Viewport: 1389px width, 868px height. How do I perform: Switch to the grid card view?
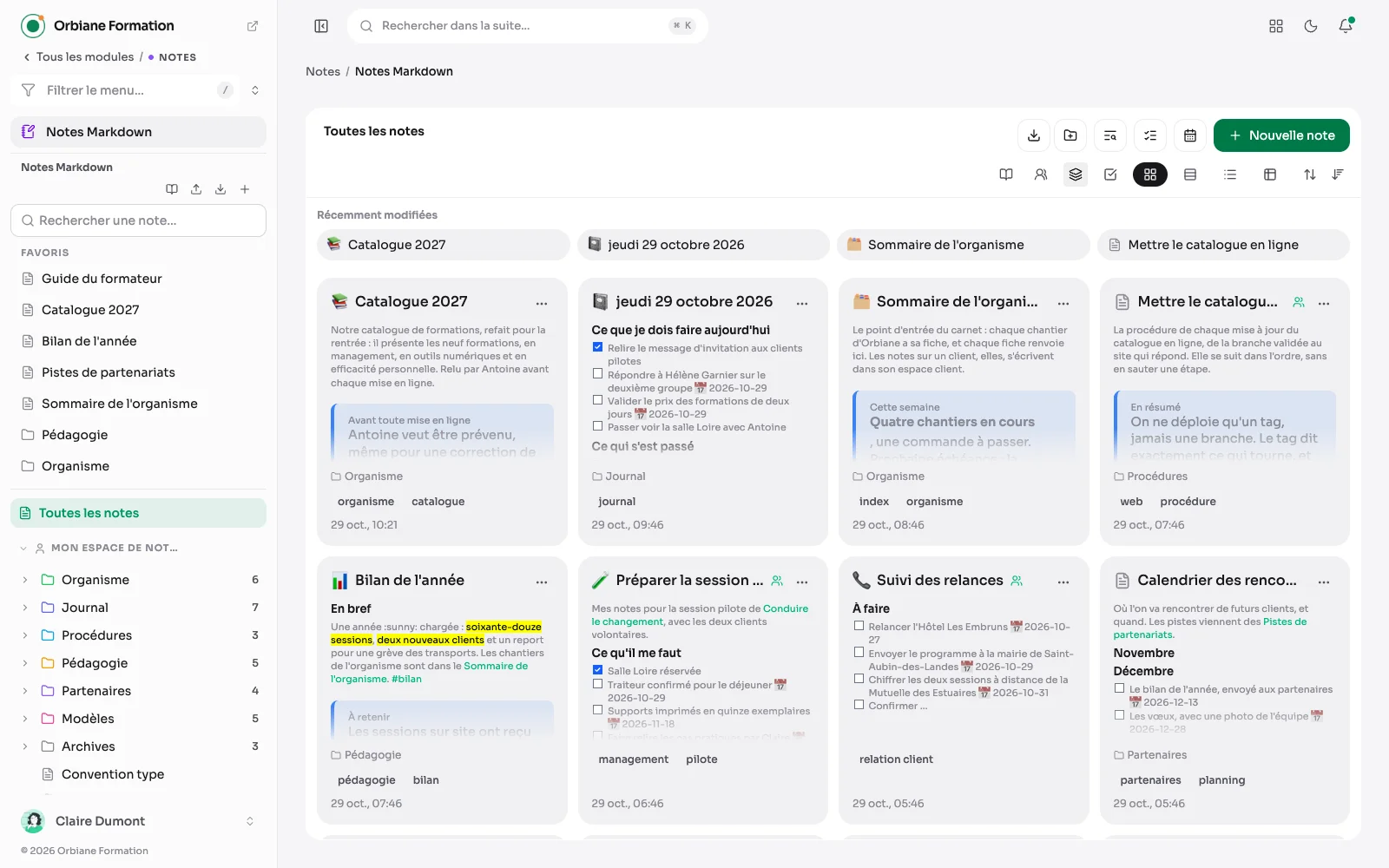pyautogui.click(x=1150, y=174)
